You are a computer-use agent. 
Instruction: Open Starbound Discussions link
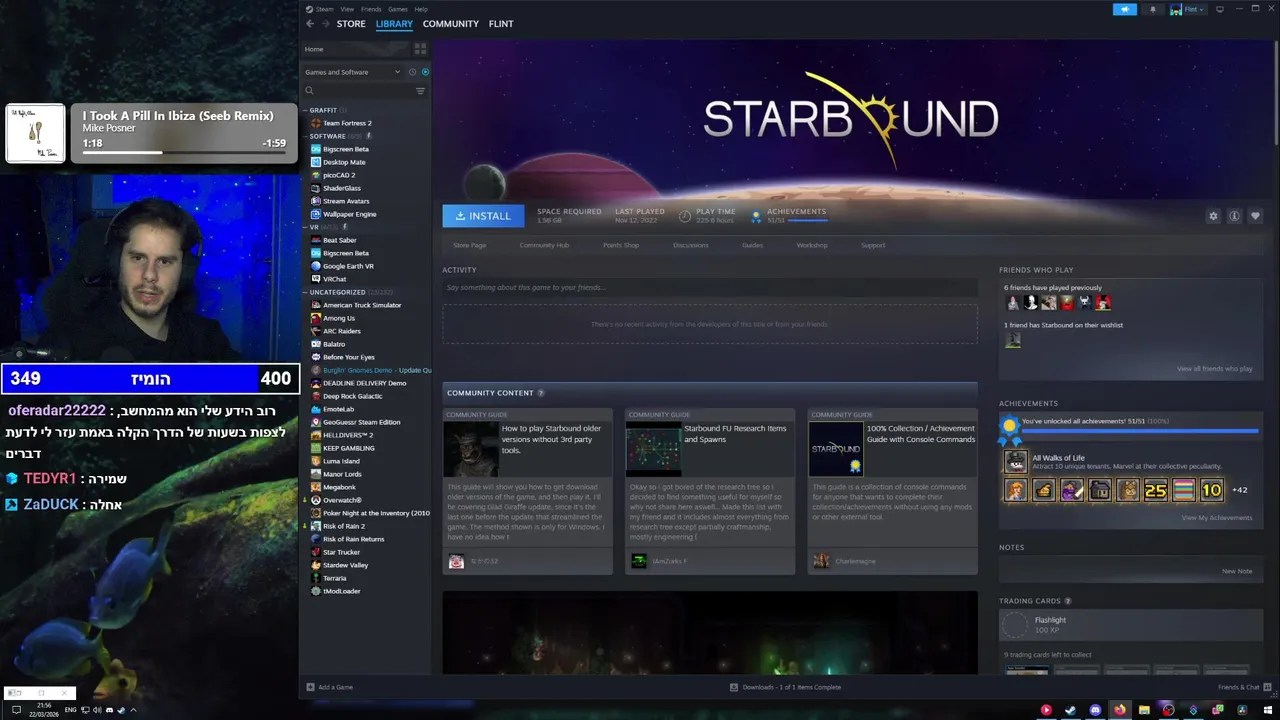point(690,245)
